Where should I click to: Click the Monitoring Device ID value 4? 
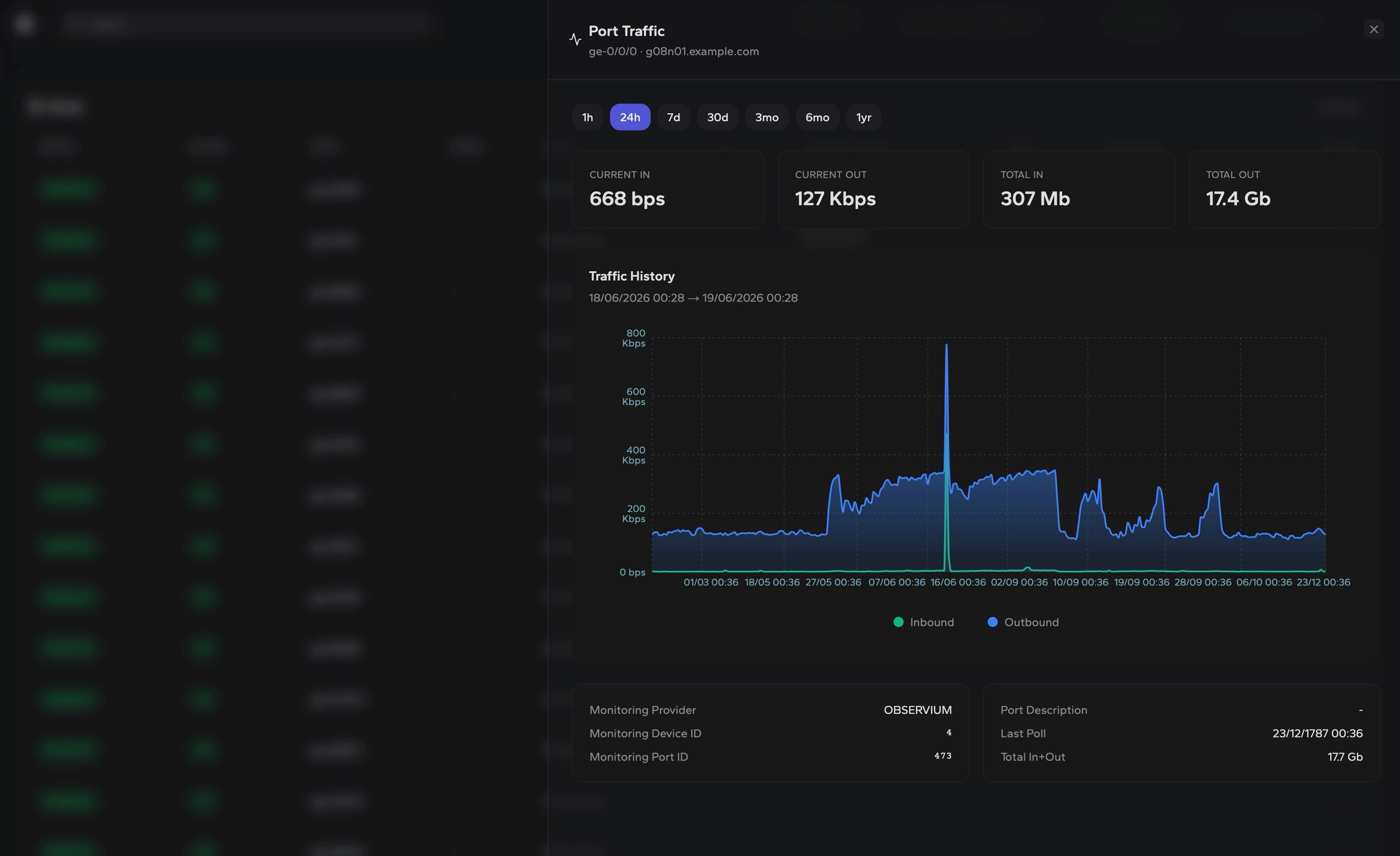[x=948, y=733]
